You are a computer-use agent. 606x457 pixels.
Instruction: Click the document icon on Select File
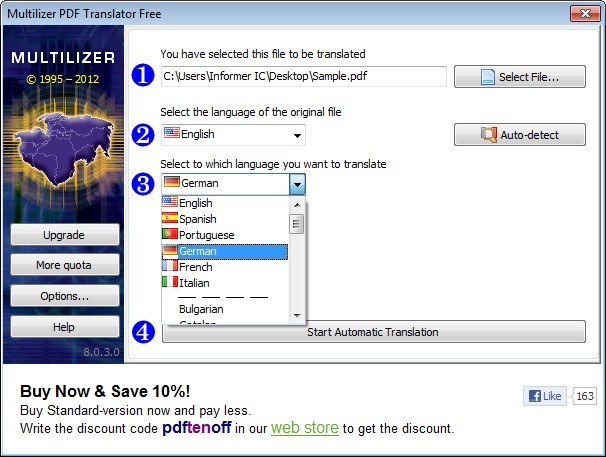(x=488, y=77)
